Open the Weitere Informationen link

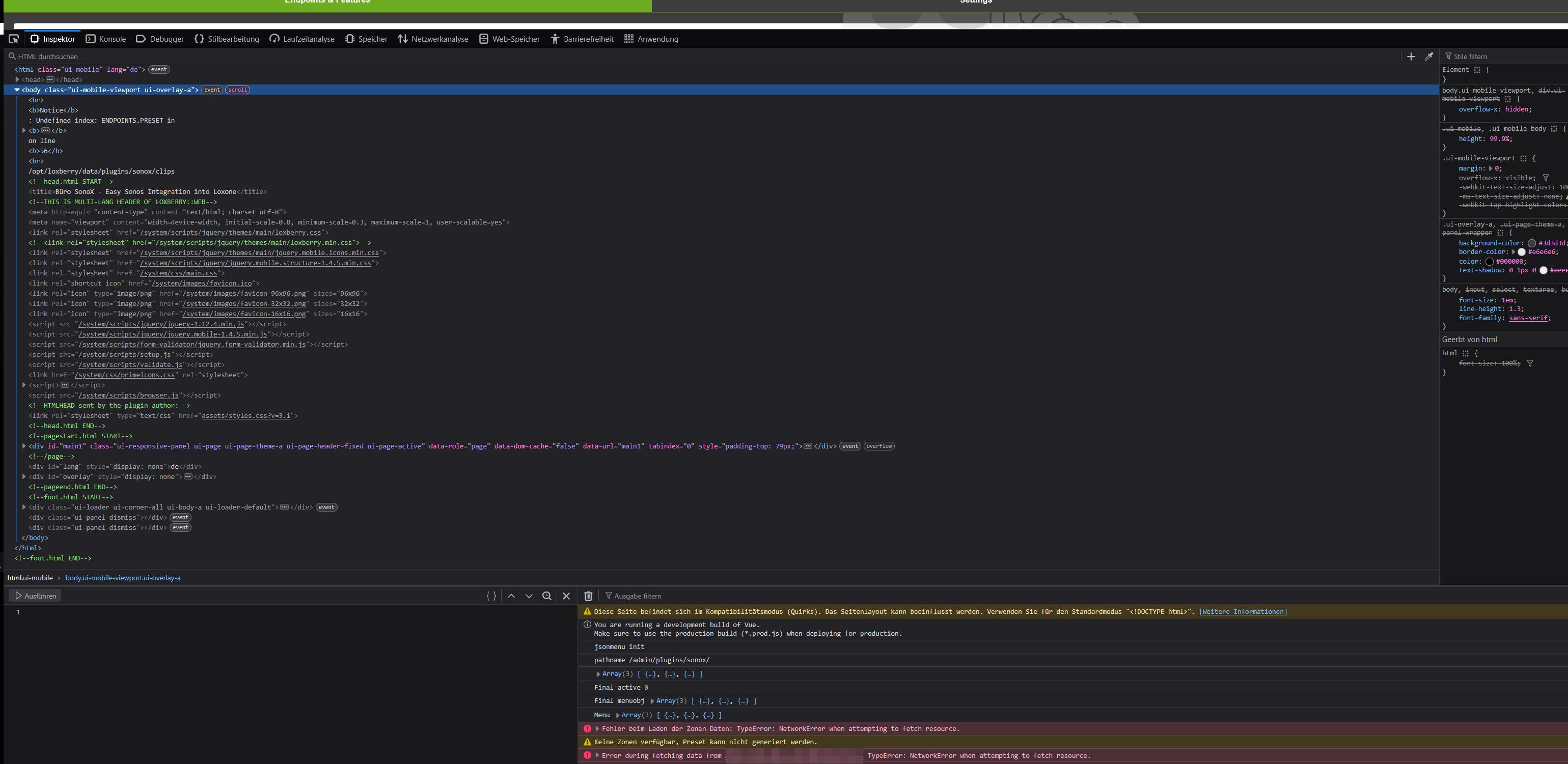pyautogui.click(x=1243, y=612)
